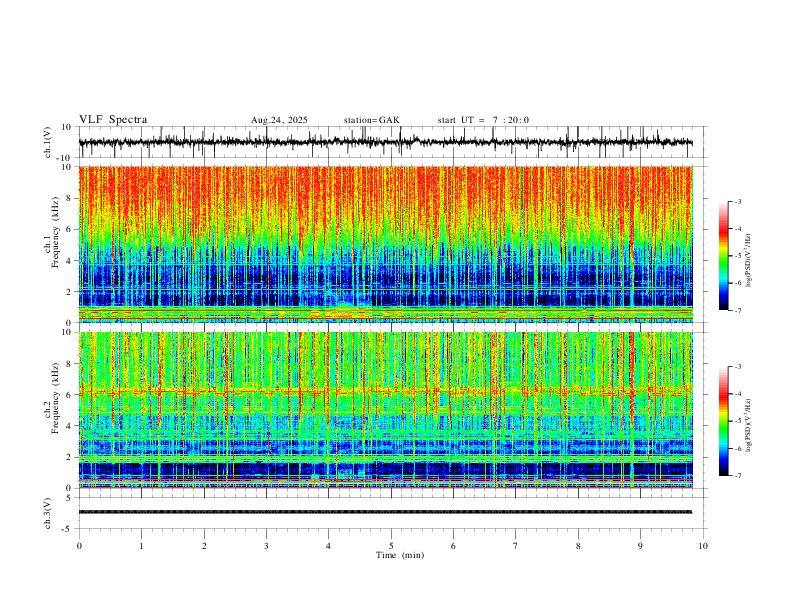Screen dimensions: 792x612
Task: Click the time axis tick label '10'
Action: 703,546
